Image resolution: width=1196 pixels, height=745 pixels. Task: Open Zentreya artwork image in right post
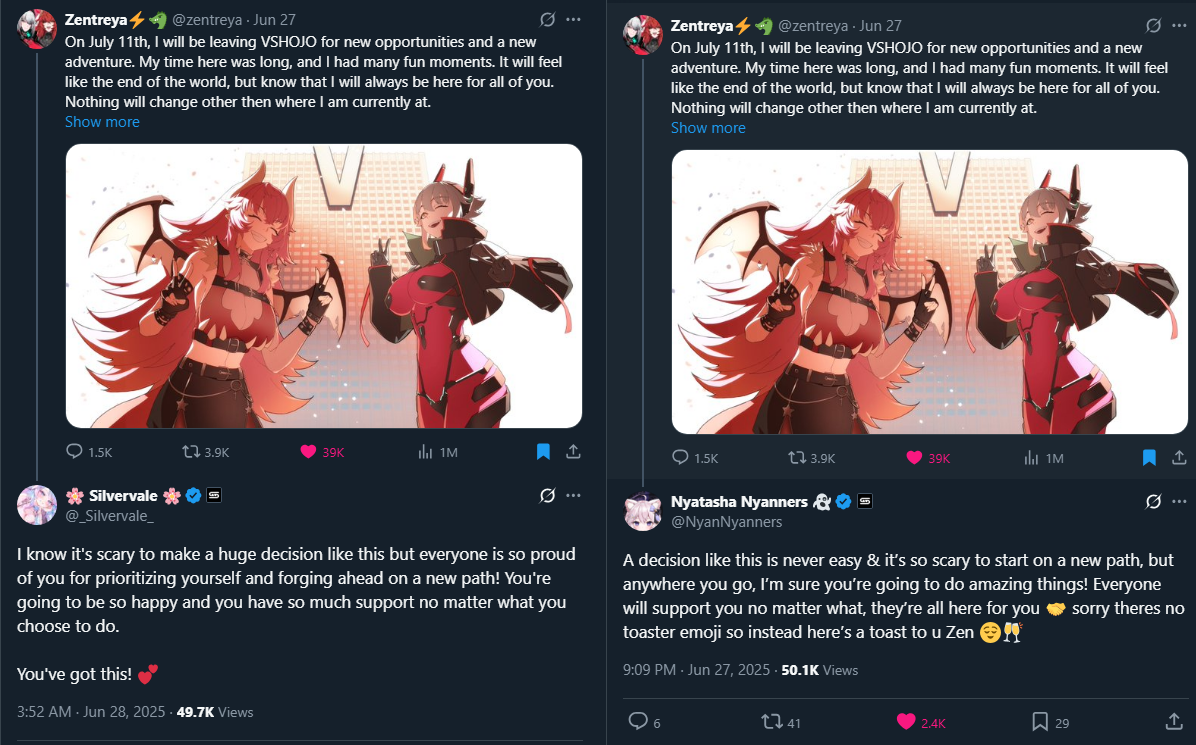pos(929,292)
